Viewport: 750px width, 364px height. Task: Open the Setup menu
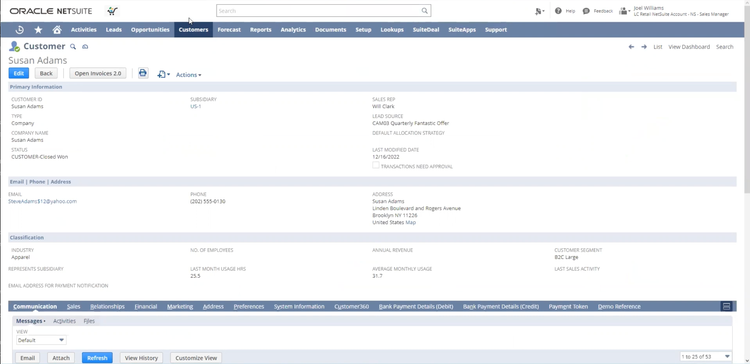click(x=364, y=30)
